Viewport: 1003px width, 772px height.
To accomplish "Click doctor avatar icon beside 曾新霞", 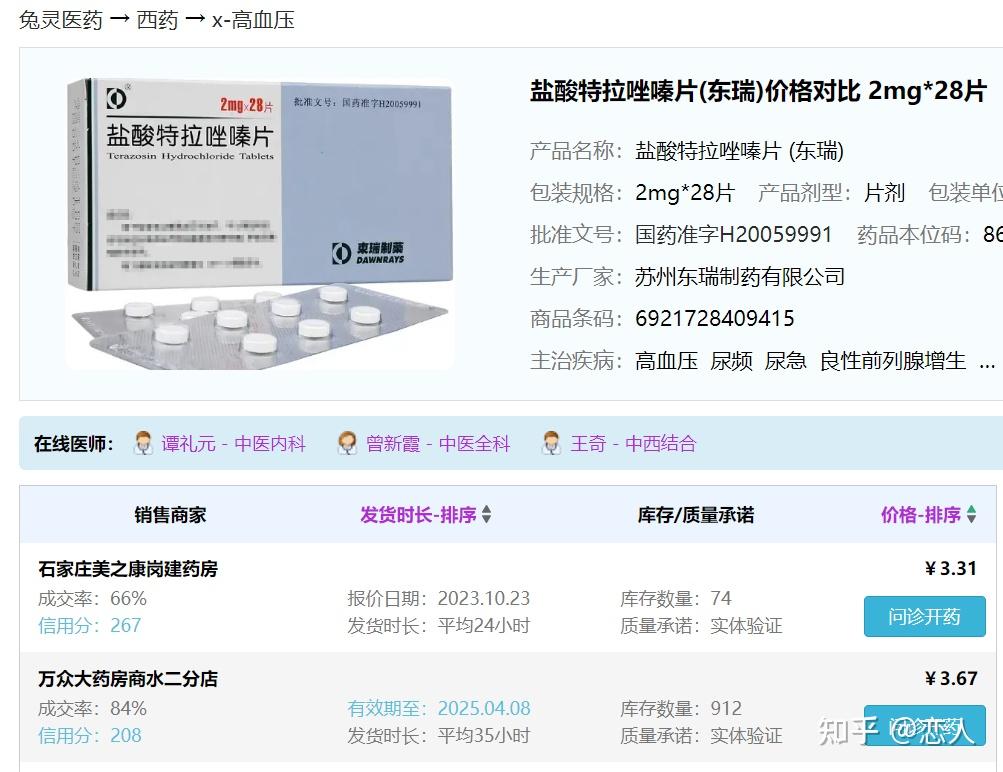I will pos(347,443).
